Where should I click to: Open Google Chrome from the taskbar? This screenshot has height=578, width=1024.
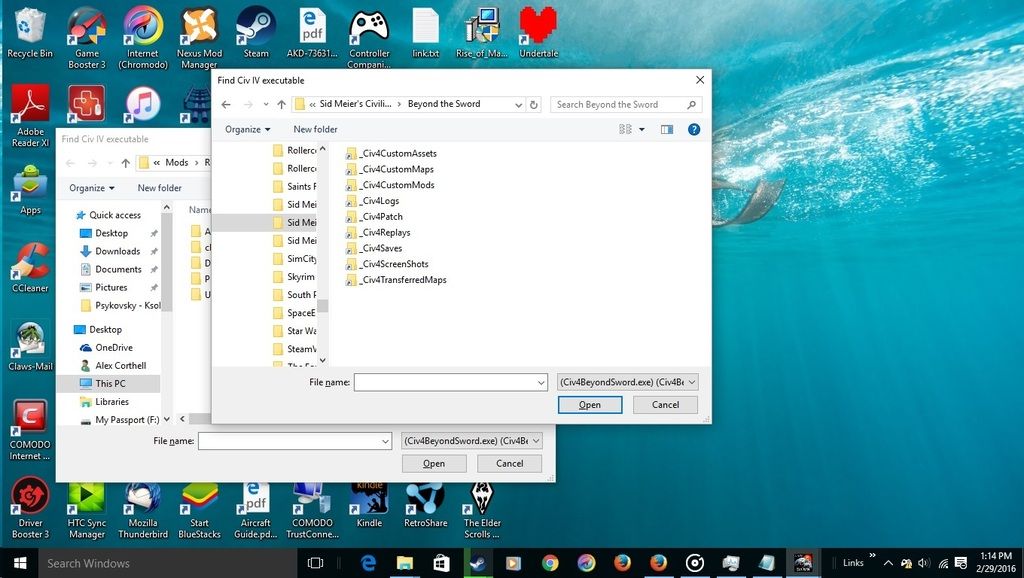[550, 563]
